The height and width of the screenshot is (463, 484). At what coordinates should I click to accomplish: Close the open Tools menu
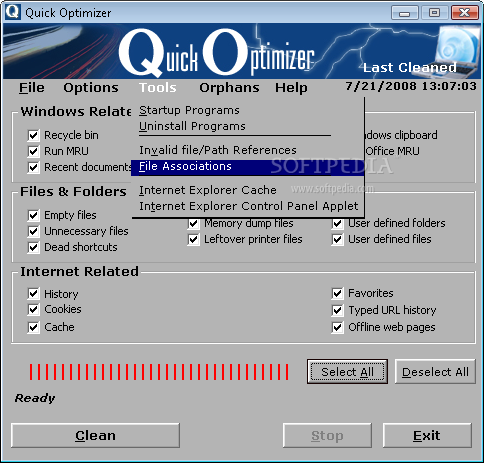click(x=157, y=88)
